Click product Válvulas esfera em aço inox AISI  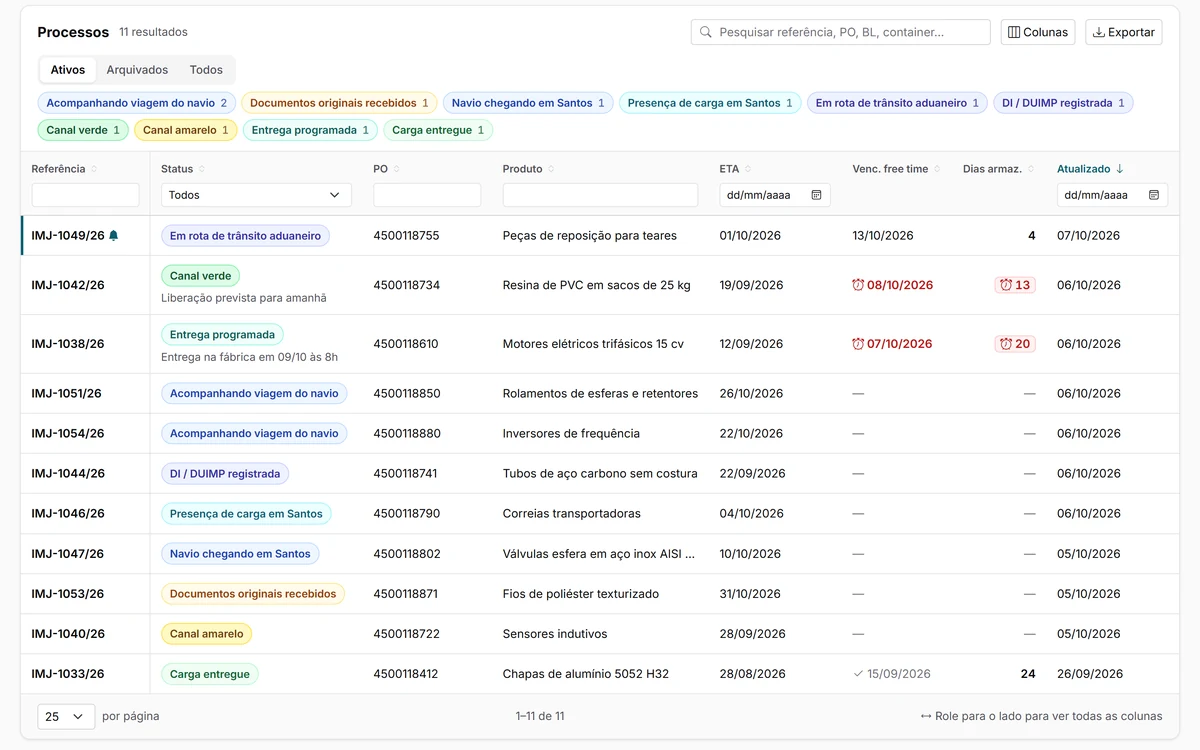[598, 554]
